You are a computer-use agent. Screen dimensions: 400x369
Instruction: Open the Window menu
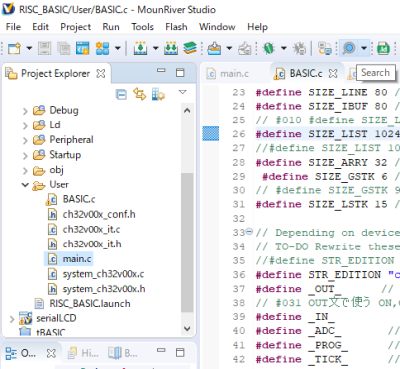217,27
